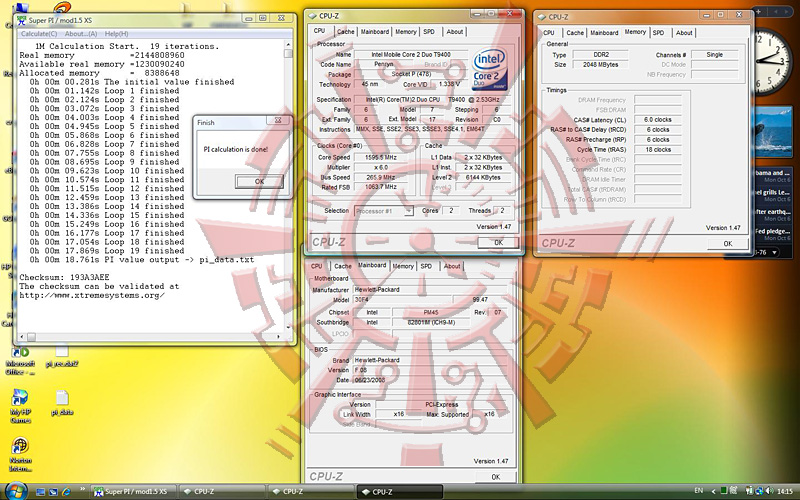Open the Calculate(C) menu in Super PI
This screenshot has width=800, height=500.
click(x=39, y=34)
